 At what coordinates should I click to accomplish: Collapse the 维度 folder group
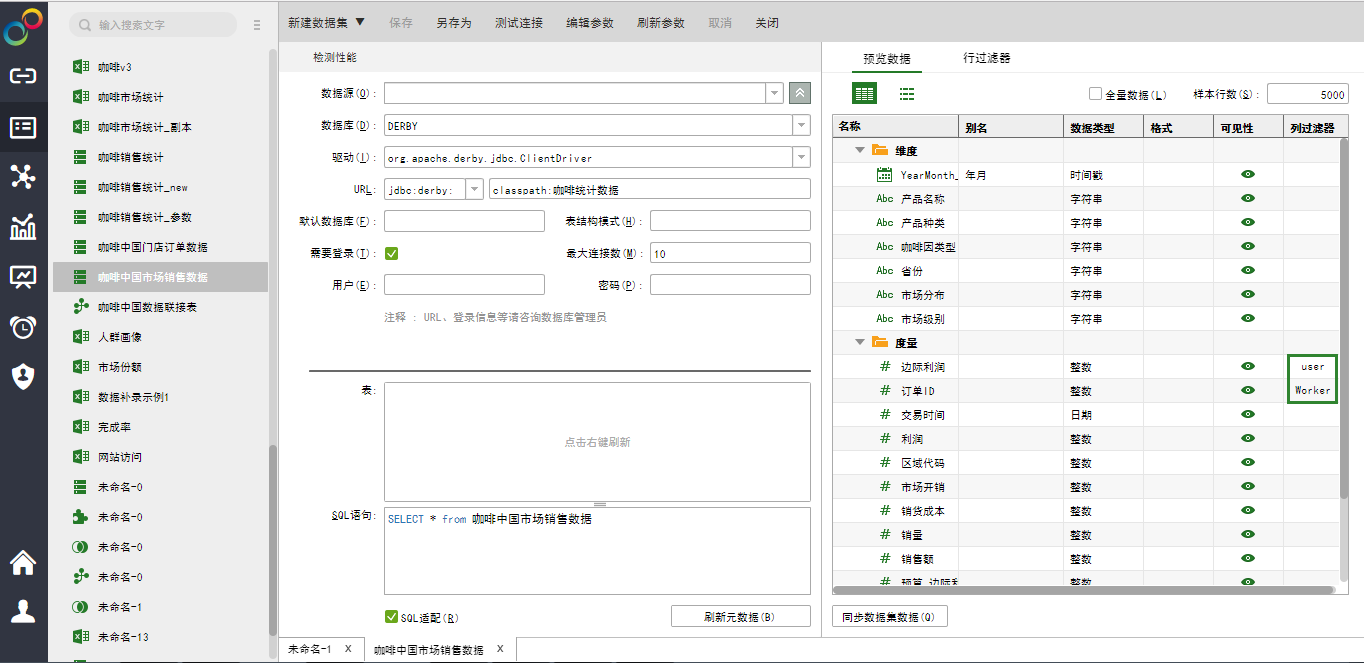(859, 151)
